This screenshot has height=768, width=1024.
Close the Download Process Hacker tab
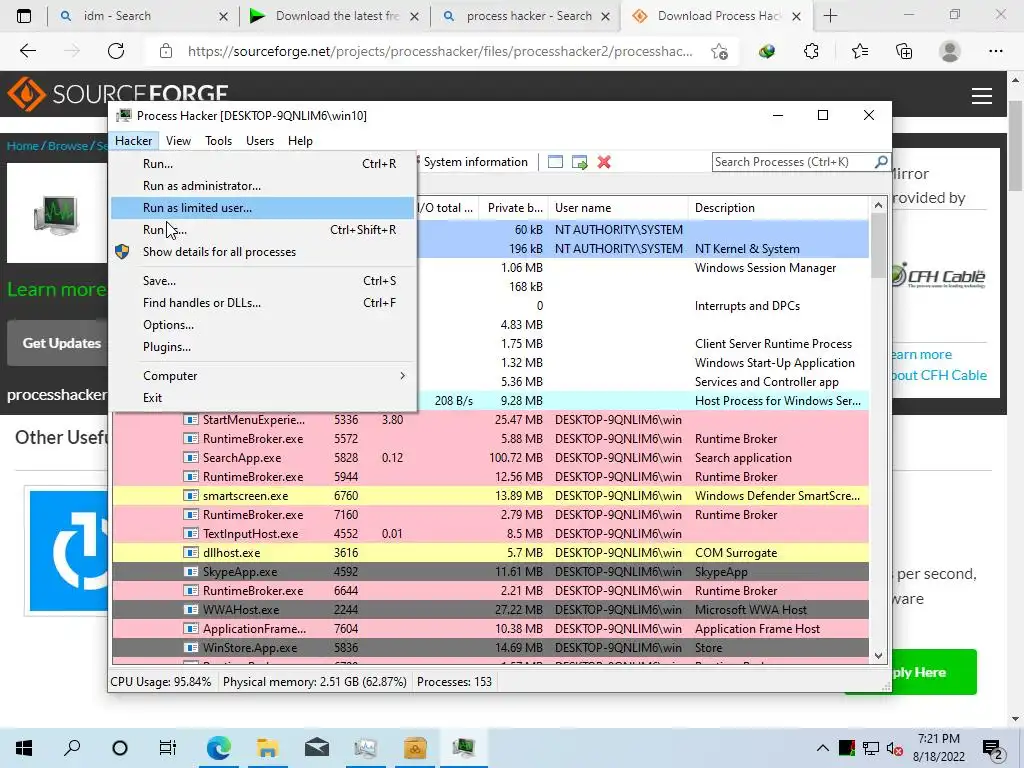pos(796,17)
